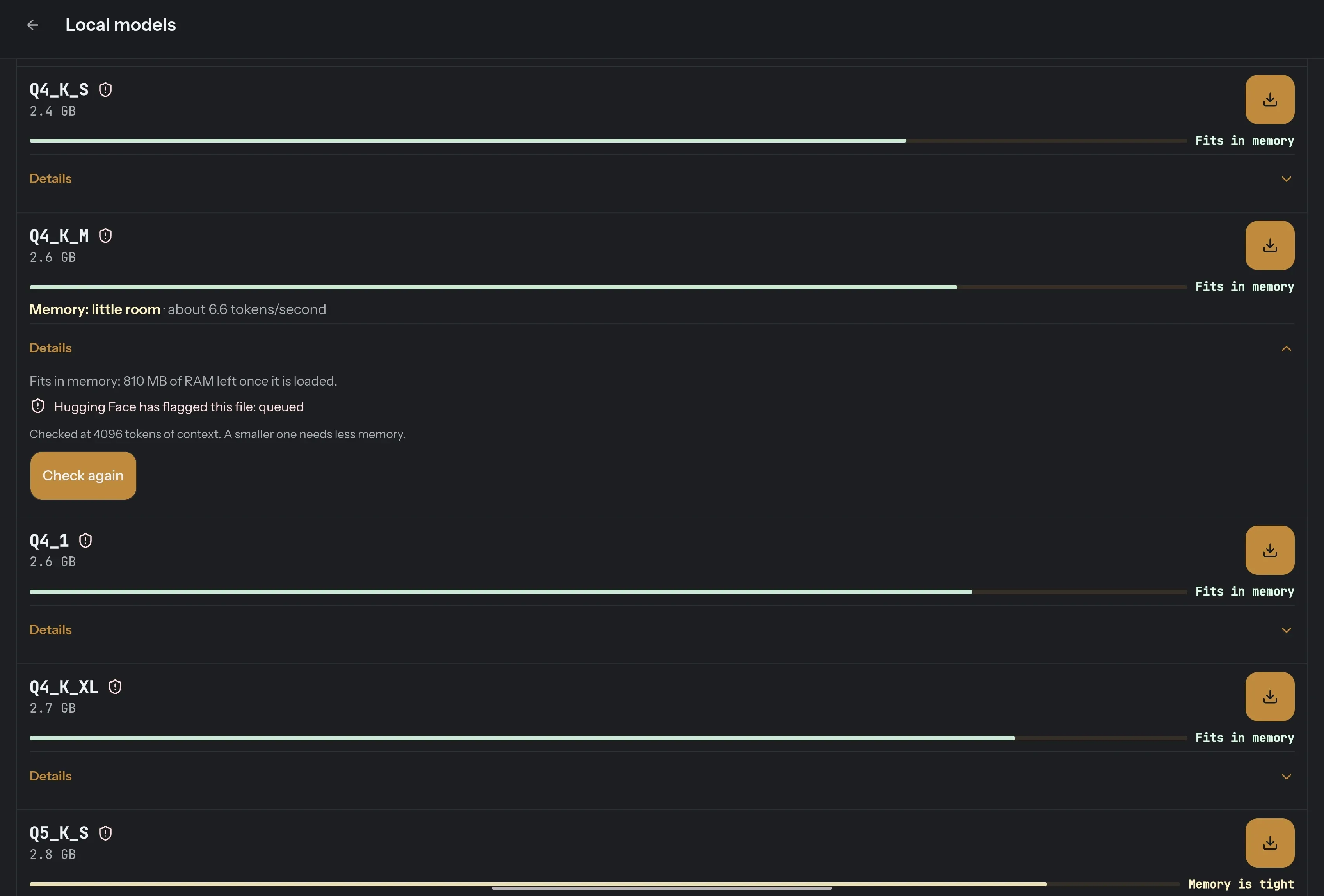The width and height of the screenshot is (1324, 896).
Task: Click the Details label under Q4_K_M
Action: 51,348
